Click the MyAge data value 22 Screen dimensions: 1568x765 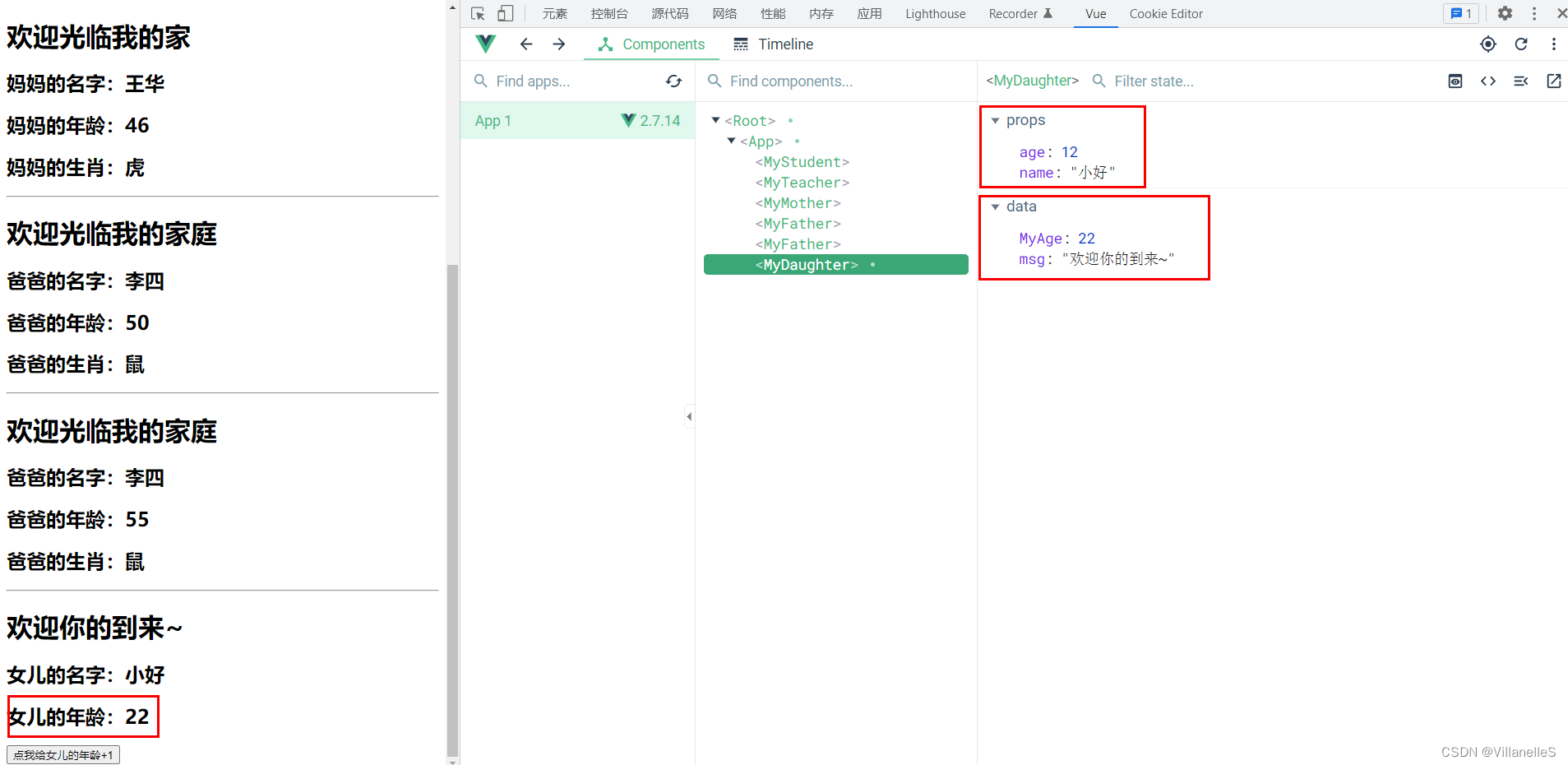tap(1086, 239)
